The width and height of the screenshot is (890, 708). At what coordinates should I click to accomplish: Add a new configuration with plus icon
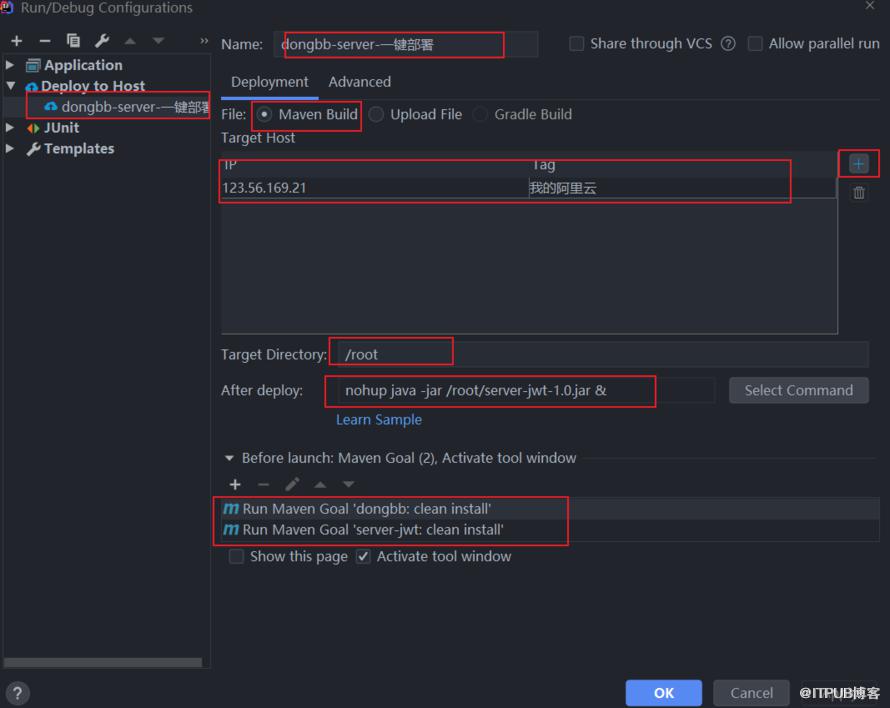pos(16,41)
